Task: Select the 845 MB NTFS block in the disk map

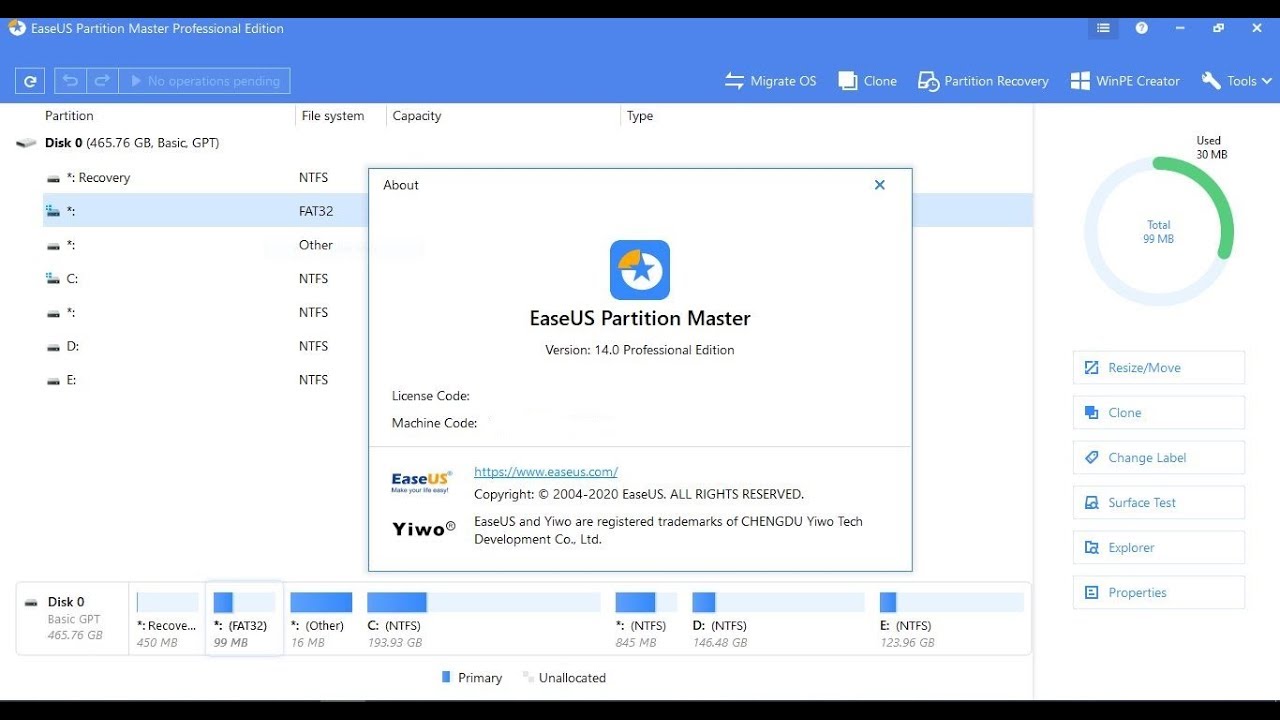Action: pyautogui.click(x=646, y=620)
